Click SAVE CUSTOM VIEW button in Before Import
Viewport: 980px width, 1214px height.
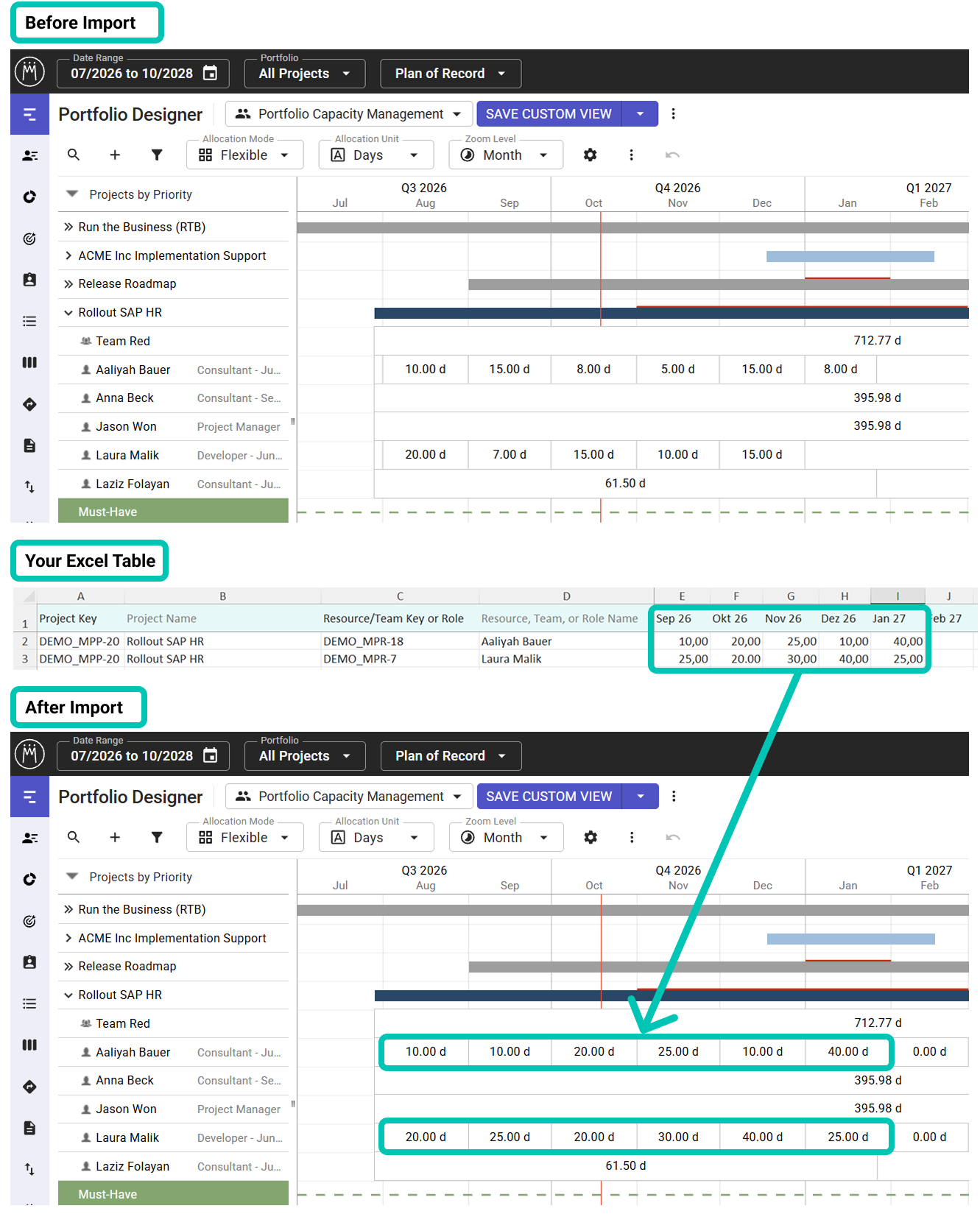549,113
